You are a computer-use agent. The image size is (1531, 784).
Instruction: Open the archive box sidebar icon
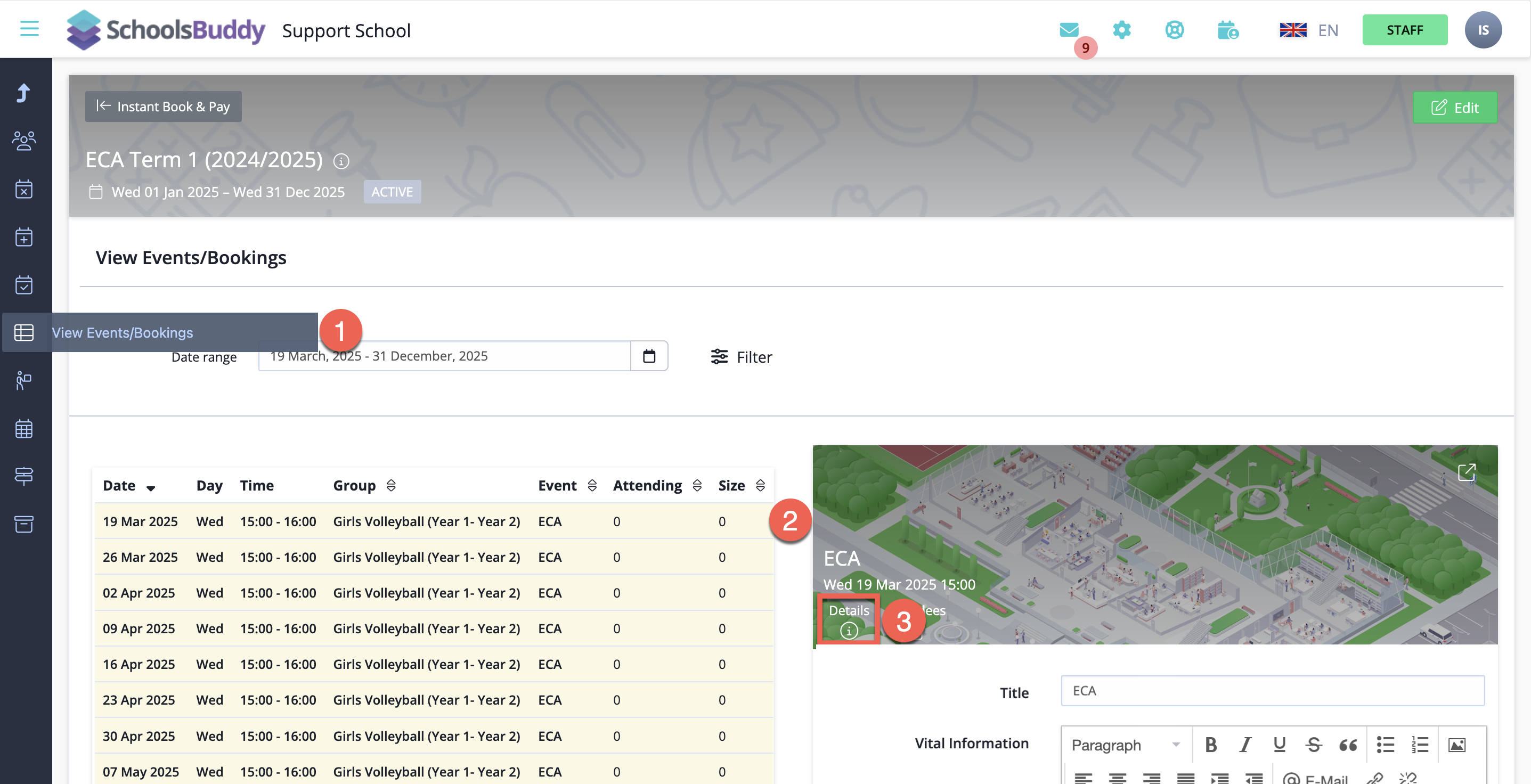coord(24,524)
